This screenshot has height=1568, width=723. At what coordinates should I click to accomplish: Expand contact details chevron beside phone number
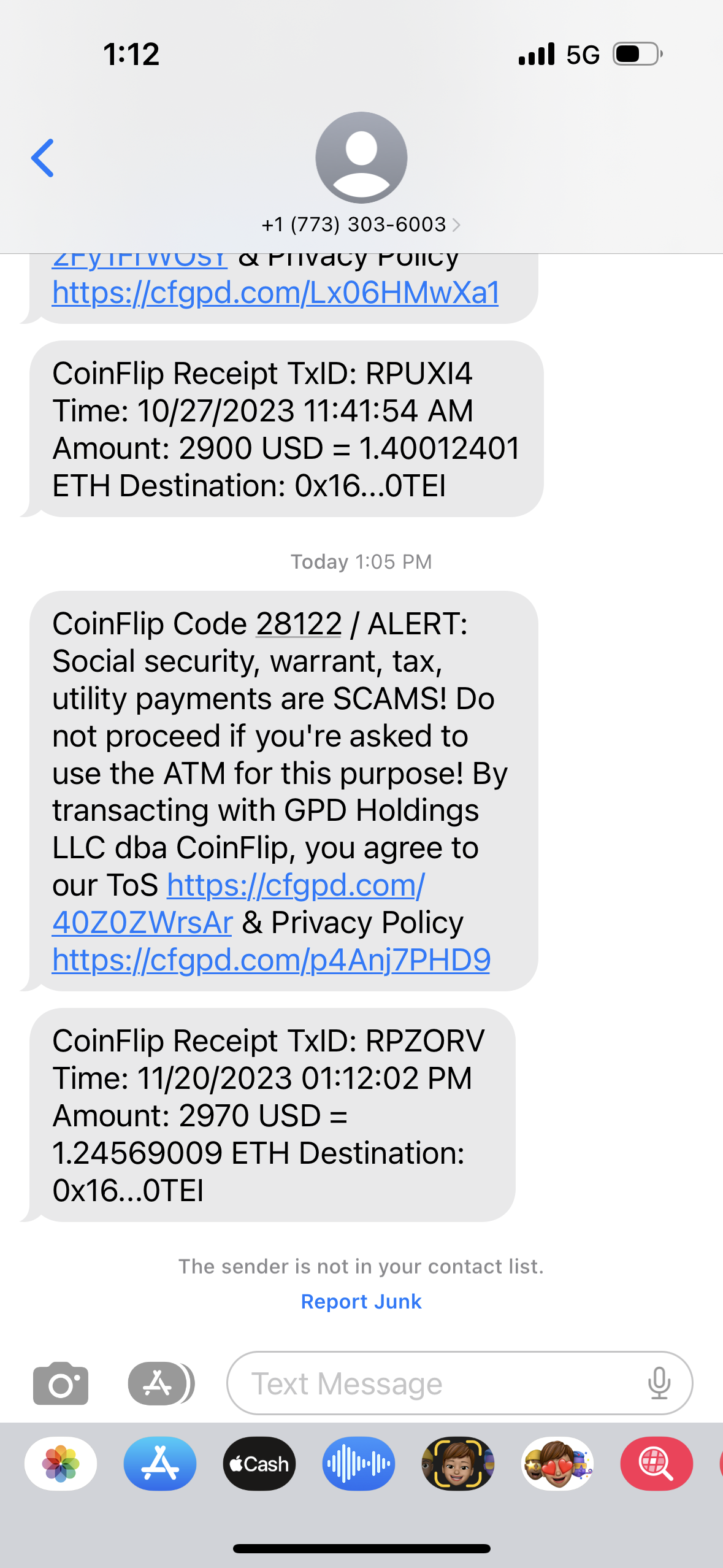coord(456,225)
